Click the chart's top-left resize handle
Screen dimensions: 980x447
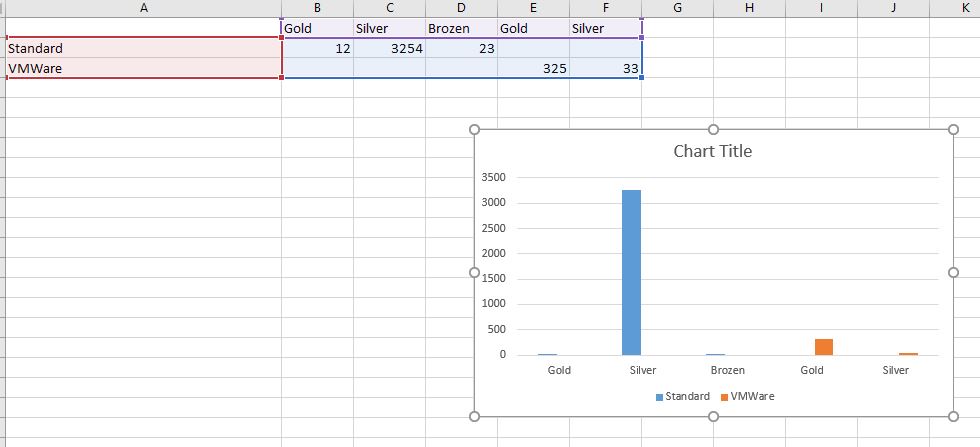(475, 130)
